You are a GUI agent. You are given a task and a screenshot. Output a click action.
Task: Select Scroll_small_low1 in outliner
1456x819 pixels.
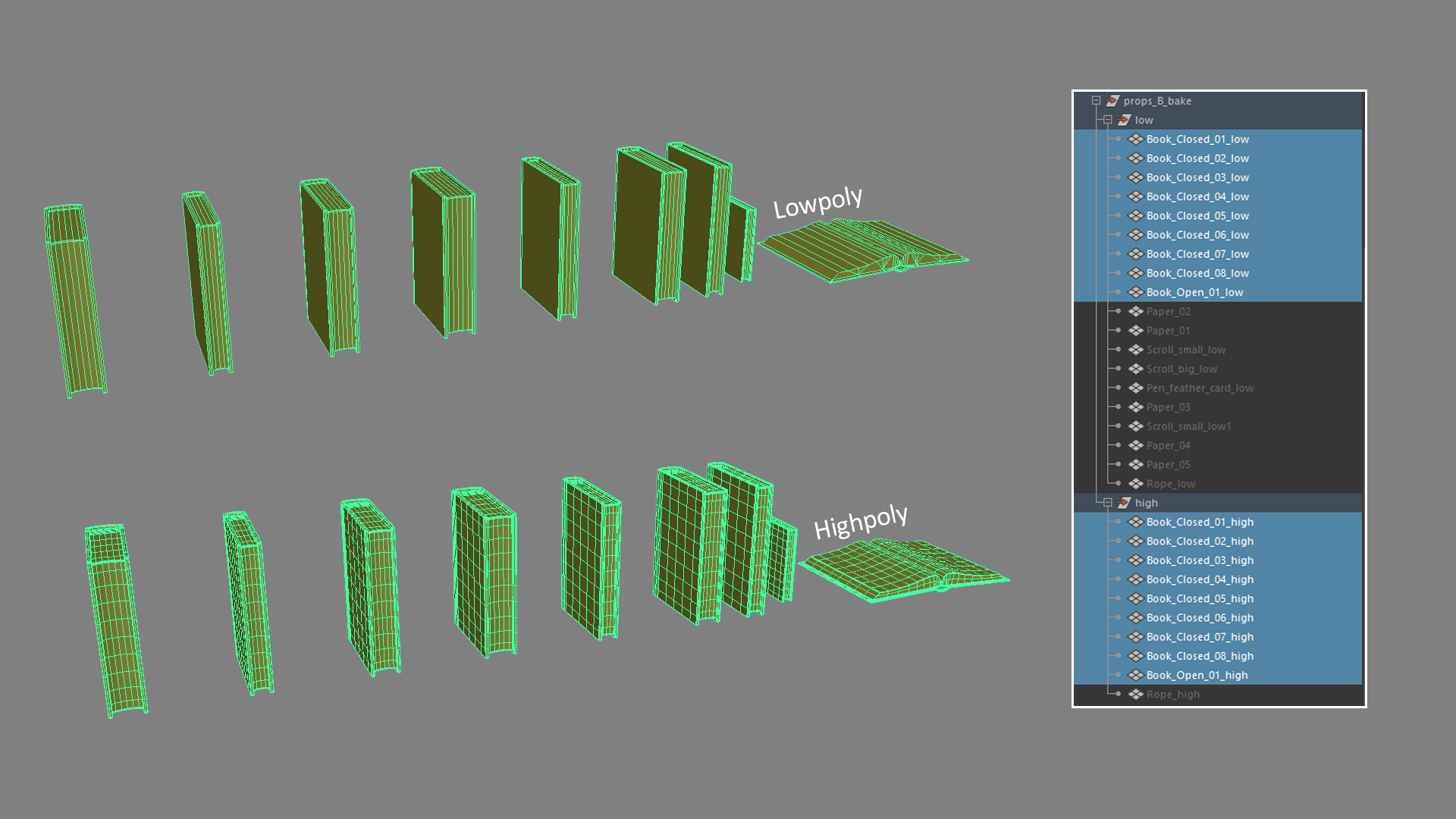[1188, 426]
